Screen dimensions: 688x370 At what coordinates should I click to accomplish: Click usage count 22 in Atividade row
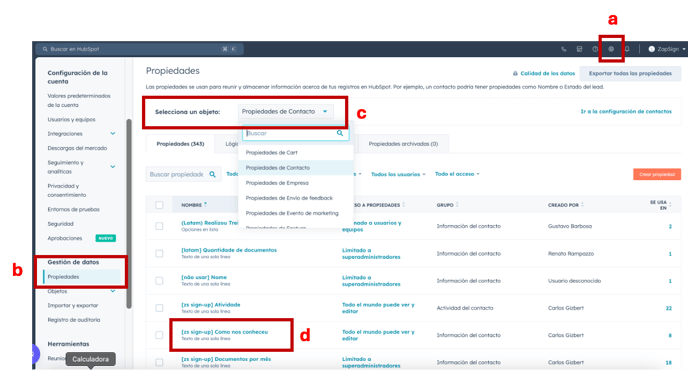click(x=669, y=308)
